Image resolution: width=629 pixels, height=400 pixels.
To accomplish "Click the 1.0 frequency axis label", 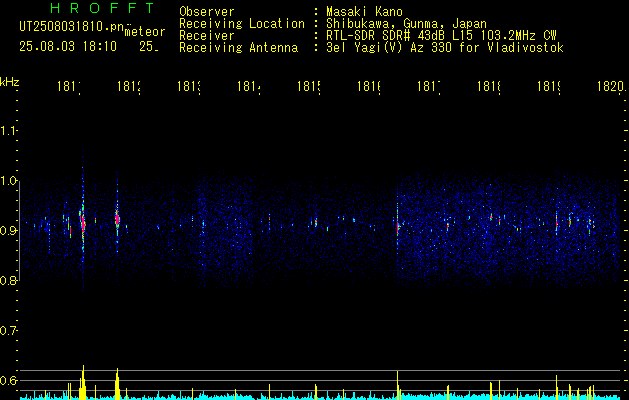I will coord(9,181).
